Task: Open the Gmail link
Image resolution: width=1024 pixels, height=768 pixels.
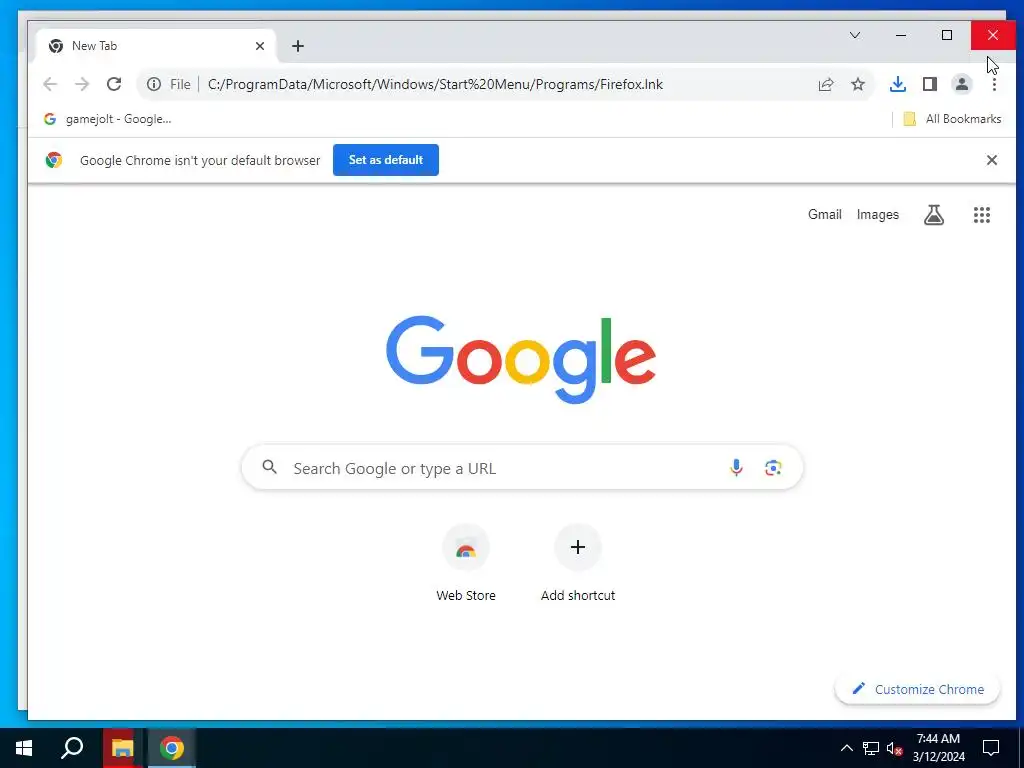Action: click(825, 215)
